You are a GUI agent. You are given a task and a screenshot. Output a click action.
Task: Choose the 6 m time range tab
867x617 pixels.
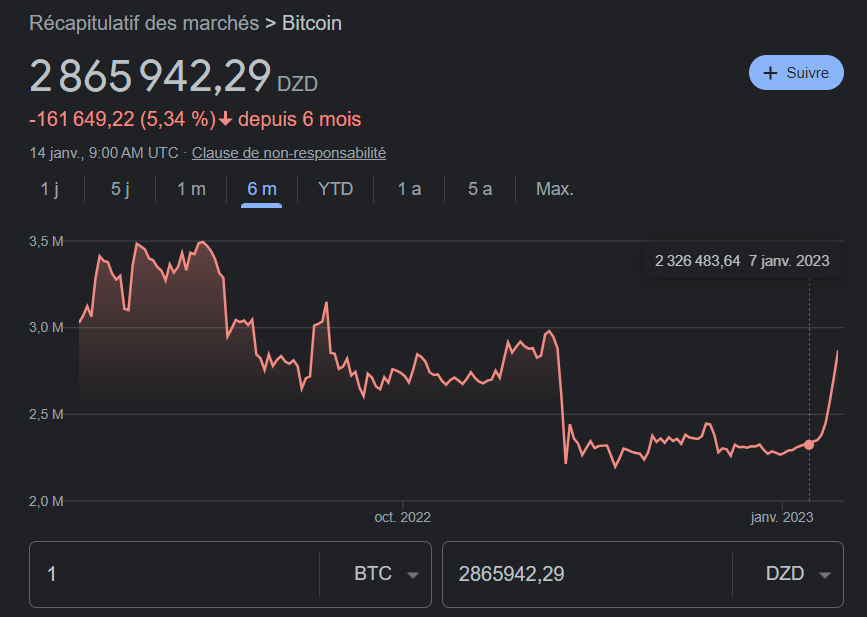pyautogui.click(x=262, y=189)
